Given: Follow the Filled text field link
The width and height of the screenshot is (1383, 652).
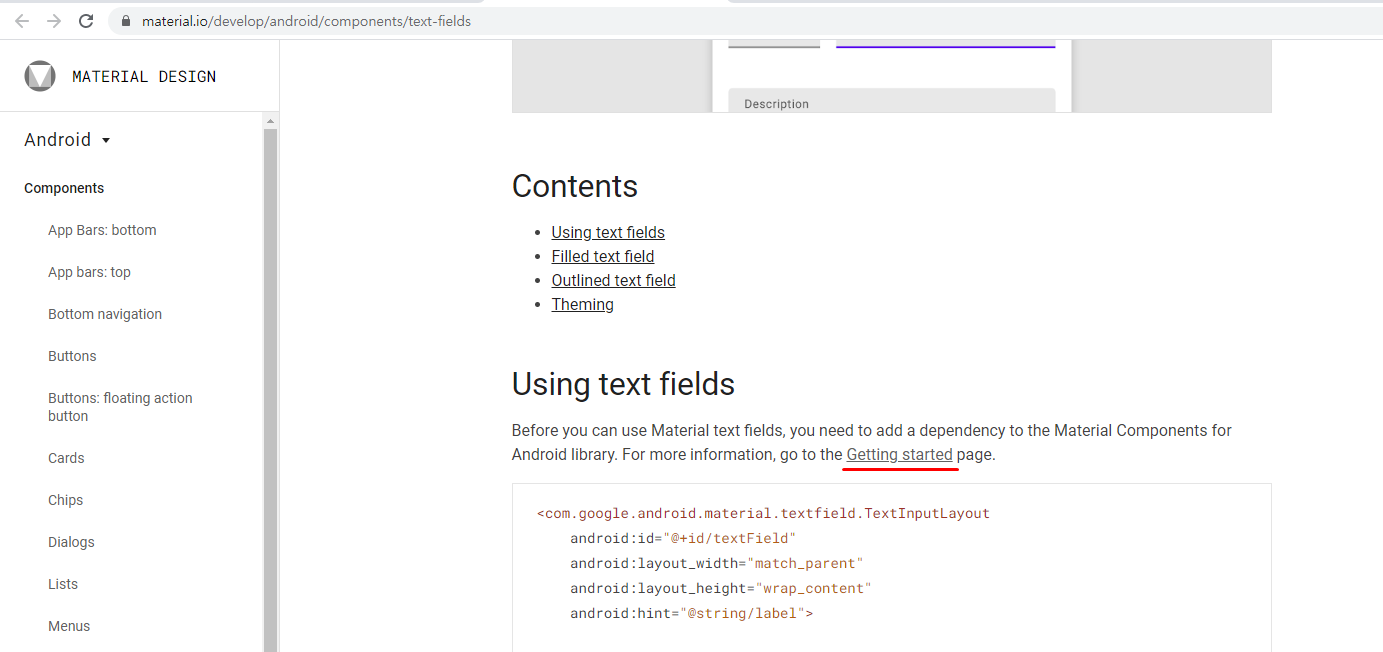Looking at the screenshot, I should pyautogui.click(x=603, y=256).
